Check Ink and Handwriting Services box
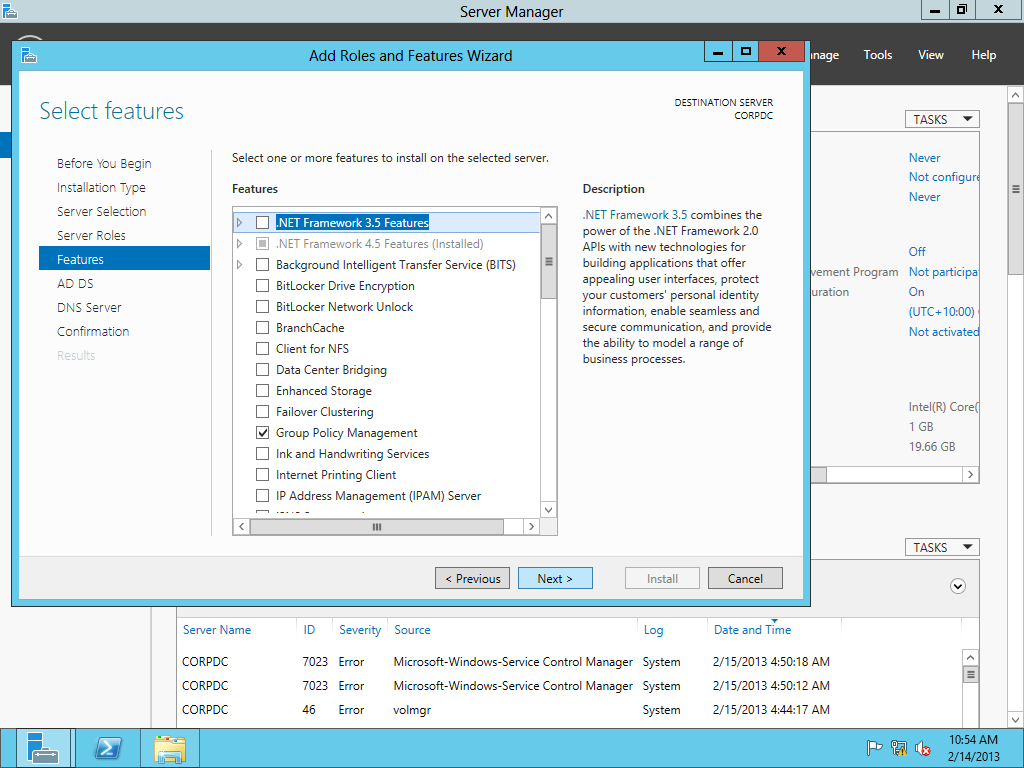This screenshot has width=1024, height=768. pos(263,453)
